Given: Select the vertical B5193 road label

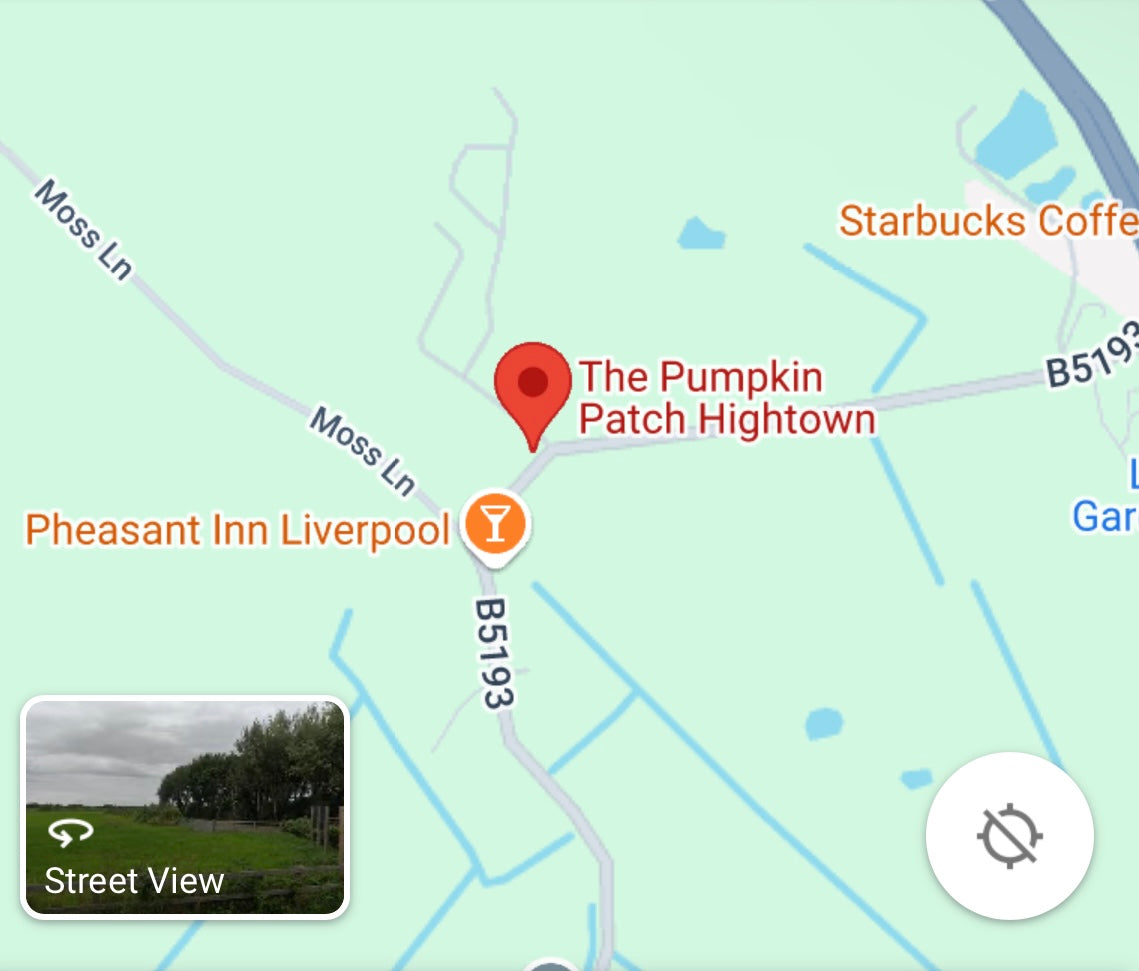Looking at the screenshot, I should pyautogui.click(x=494, y=654).
